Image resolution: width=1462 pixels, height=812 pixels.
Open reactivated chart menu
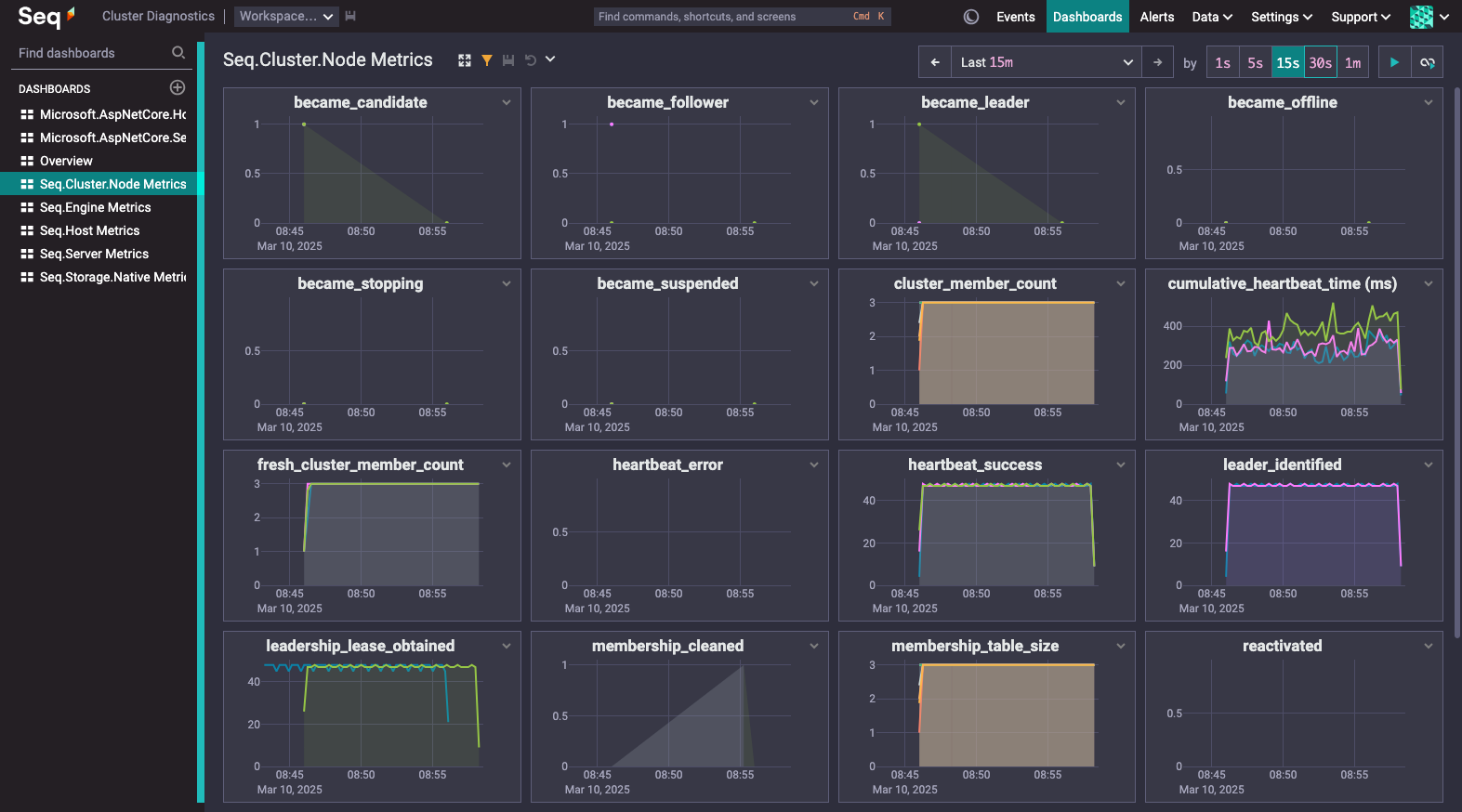[1429, 646]
